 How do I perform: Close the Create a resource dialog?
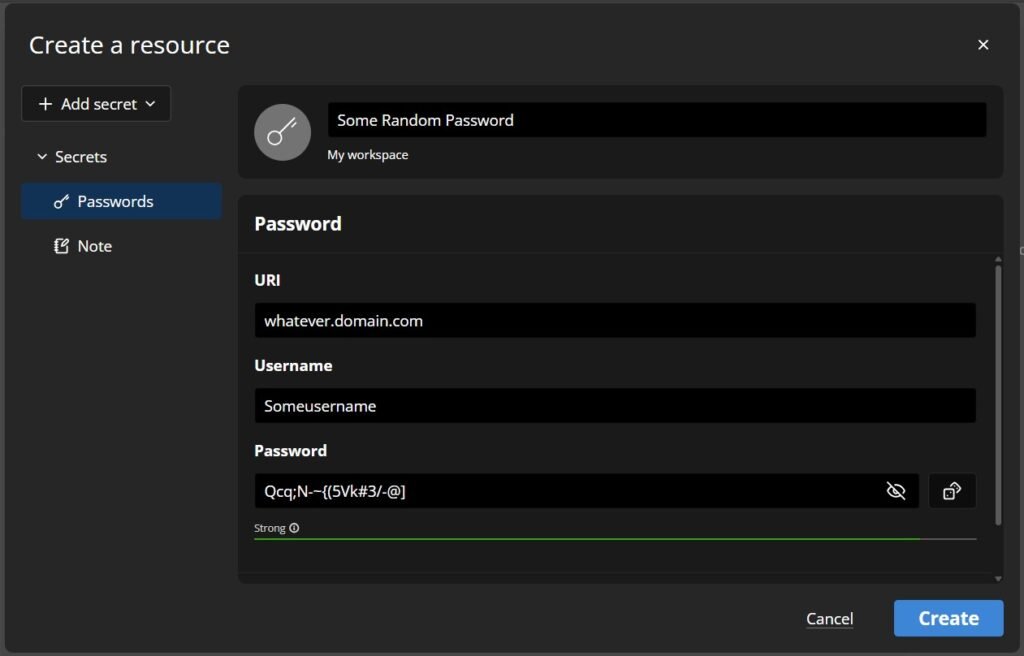click(x=983, y=45)
